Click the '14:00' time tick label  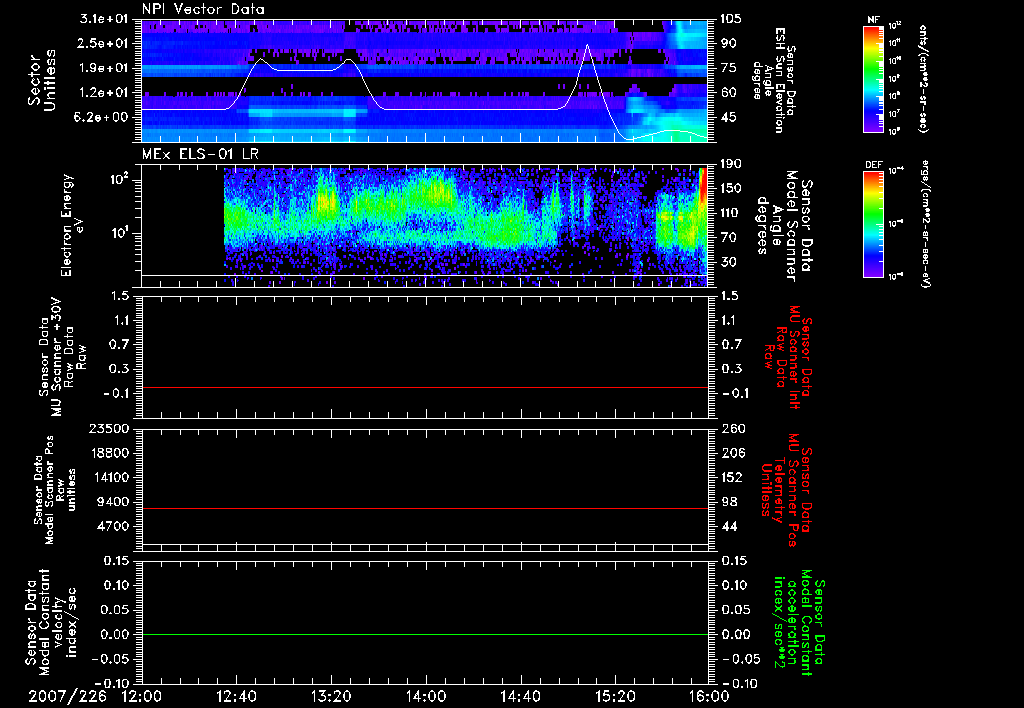tap(426, 696)
